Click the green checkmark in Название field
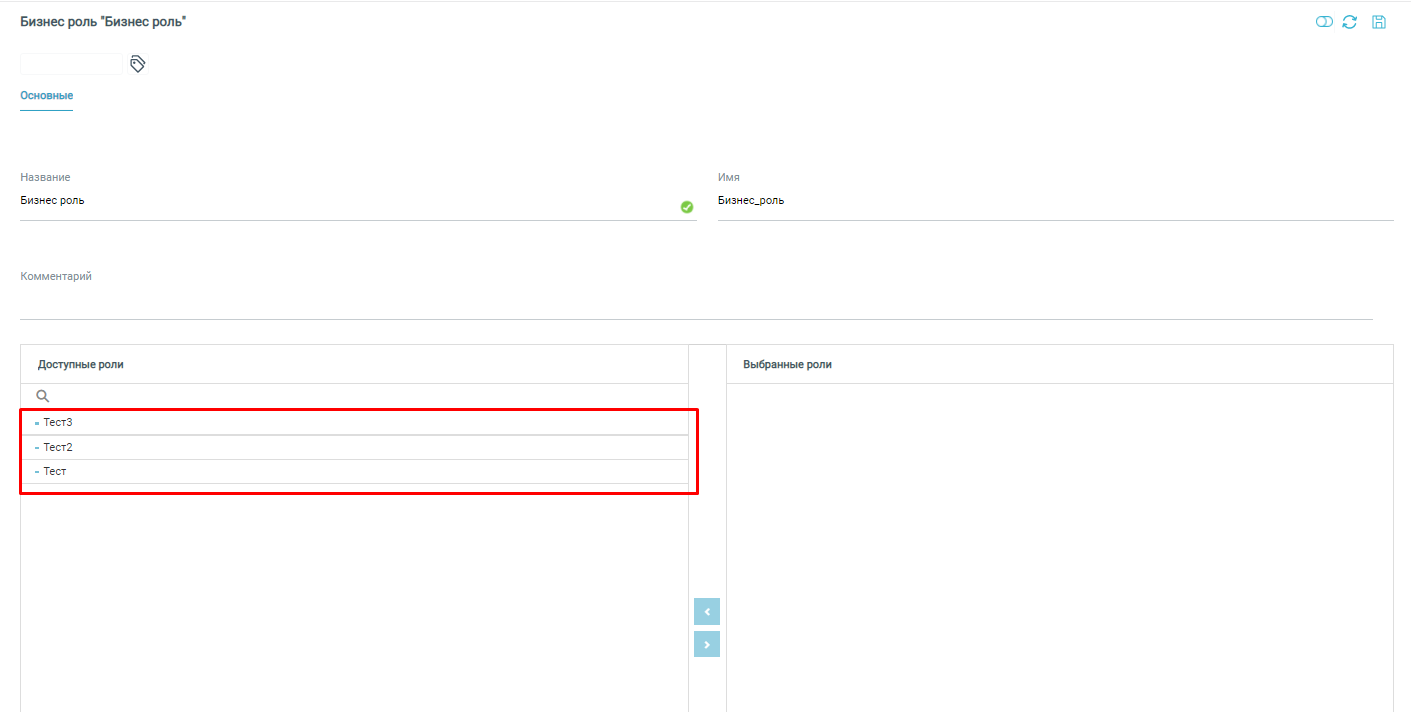This screenshot has width=1411, height=712. tap(687, 207)
